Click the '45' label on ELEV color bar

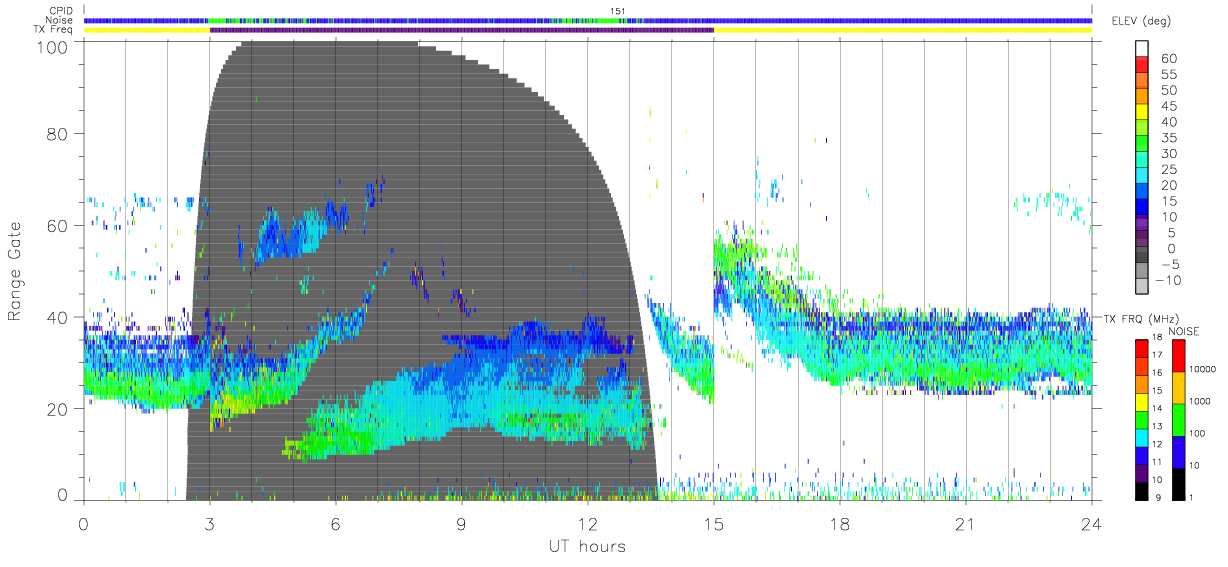[1169, 105]
